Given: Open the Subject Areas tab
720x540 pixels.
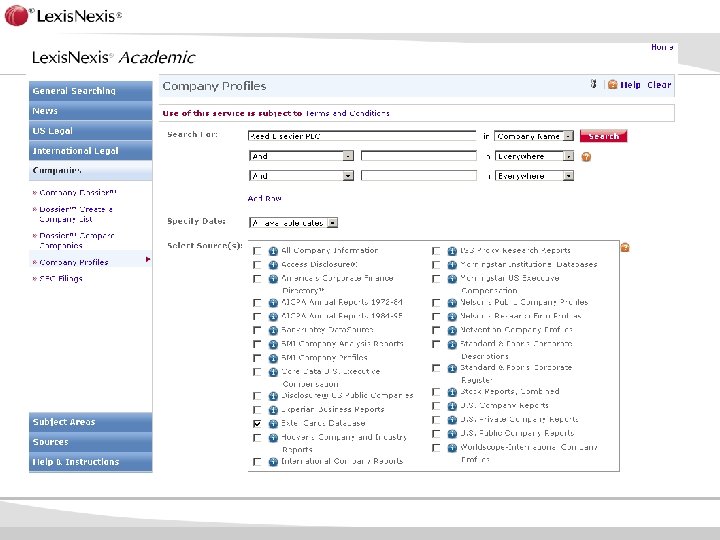Looking at the screenshot, I should [90, 422].
